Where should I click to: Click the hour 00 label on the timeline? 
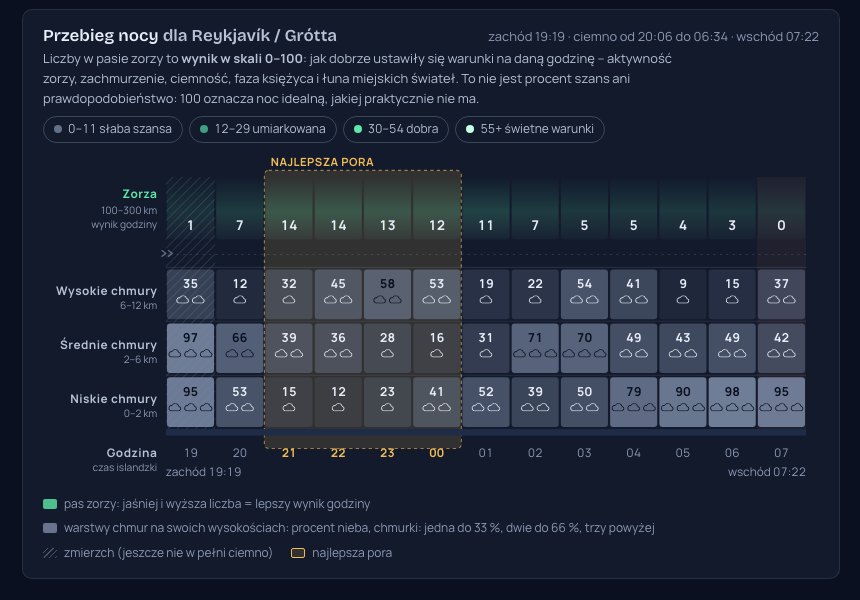pyautogui.click(x=437, y=453)
